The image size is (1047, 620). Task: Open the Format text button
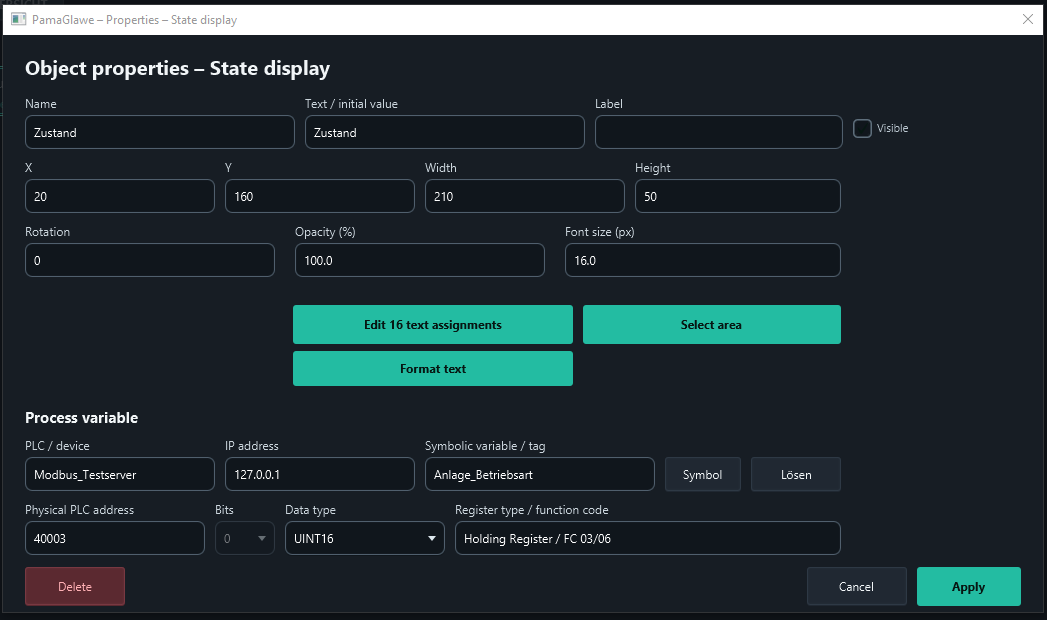(x=433, y=368)
